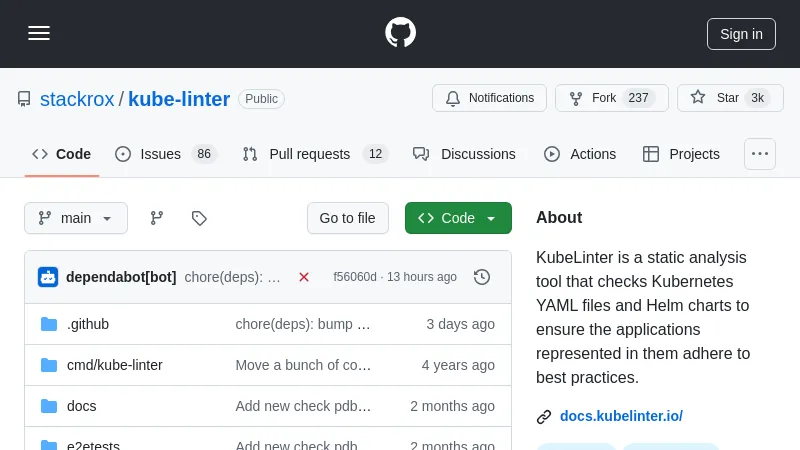Click the dependabot avatar icon
800x450 pixels.
pyautogui.click(x=48, y=277)
